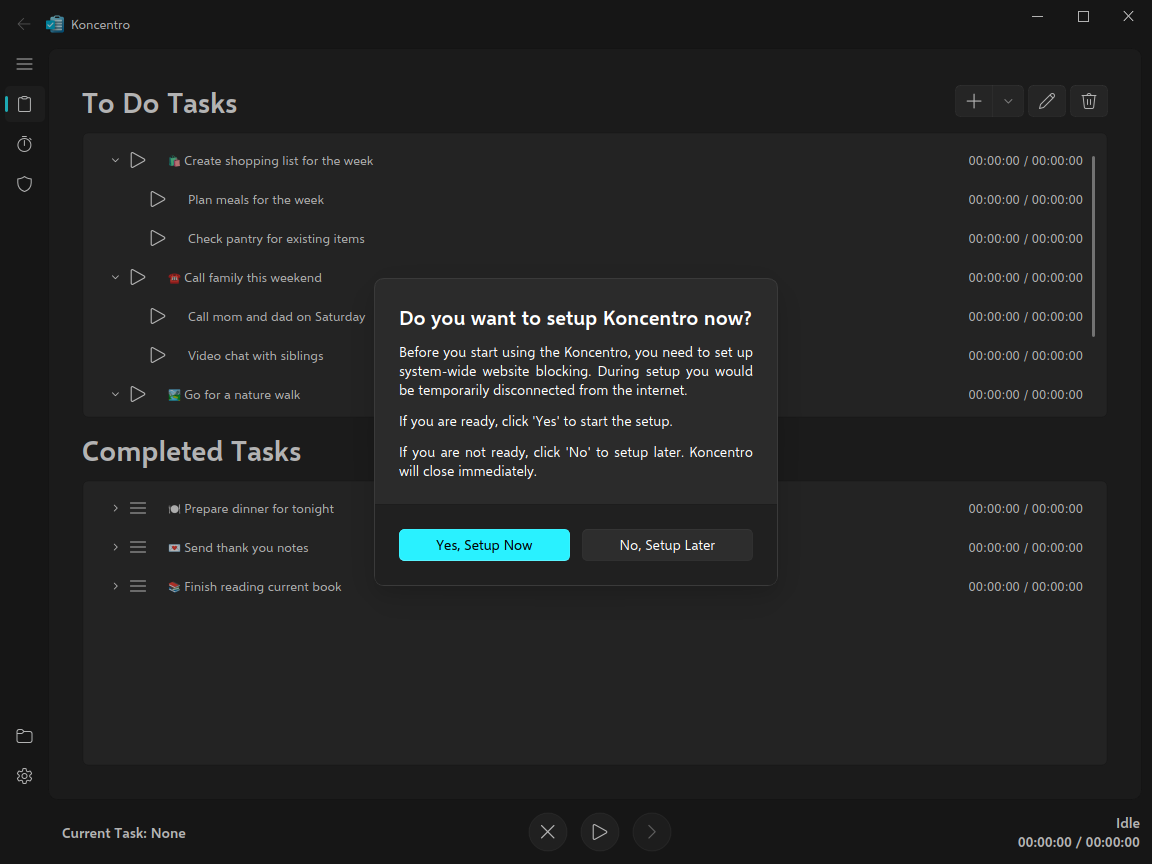Click the edit task pencil icon
The height and width of the screenshot is (864, 1152).
[x=1047, y=101]
